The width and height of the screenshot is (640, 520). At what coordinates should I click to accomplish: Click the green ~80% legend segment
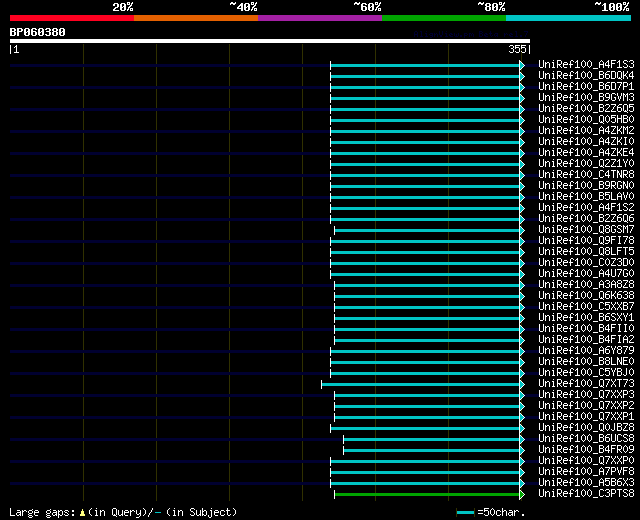coord(444,18)
